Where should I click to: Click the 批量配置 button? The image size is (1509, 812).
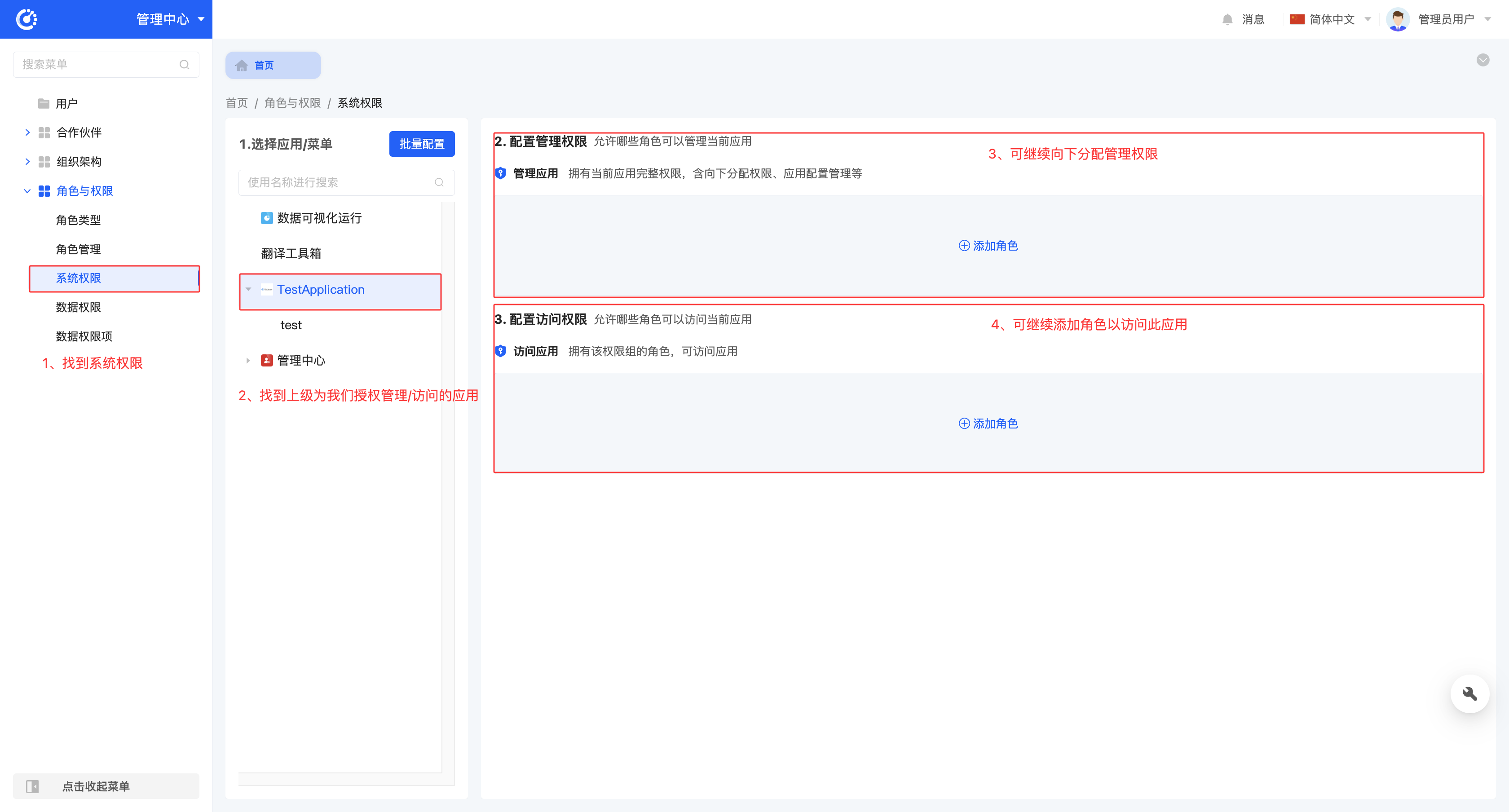pos(422,144)
